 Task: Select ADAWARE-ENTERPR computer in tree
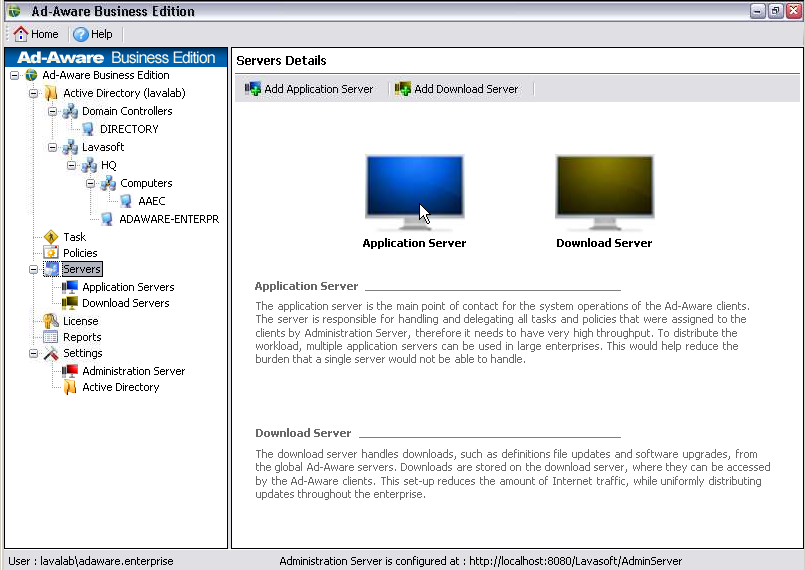point(169,219)
